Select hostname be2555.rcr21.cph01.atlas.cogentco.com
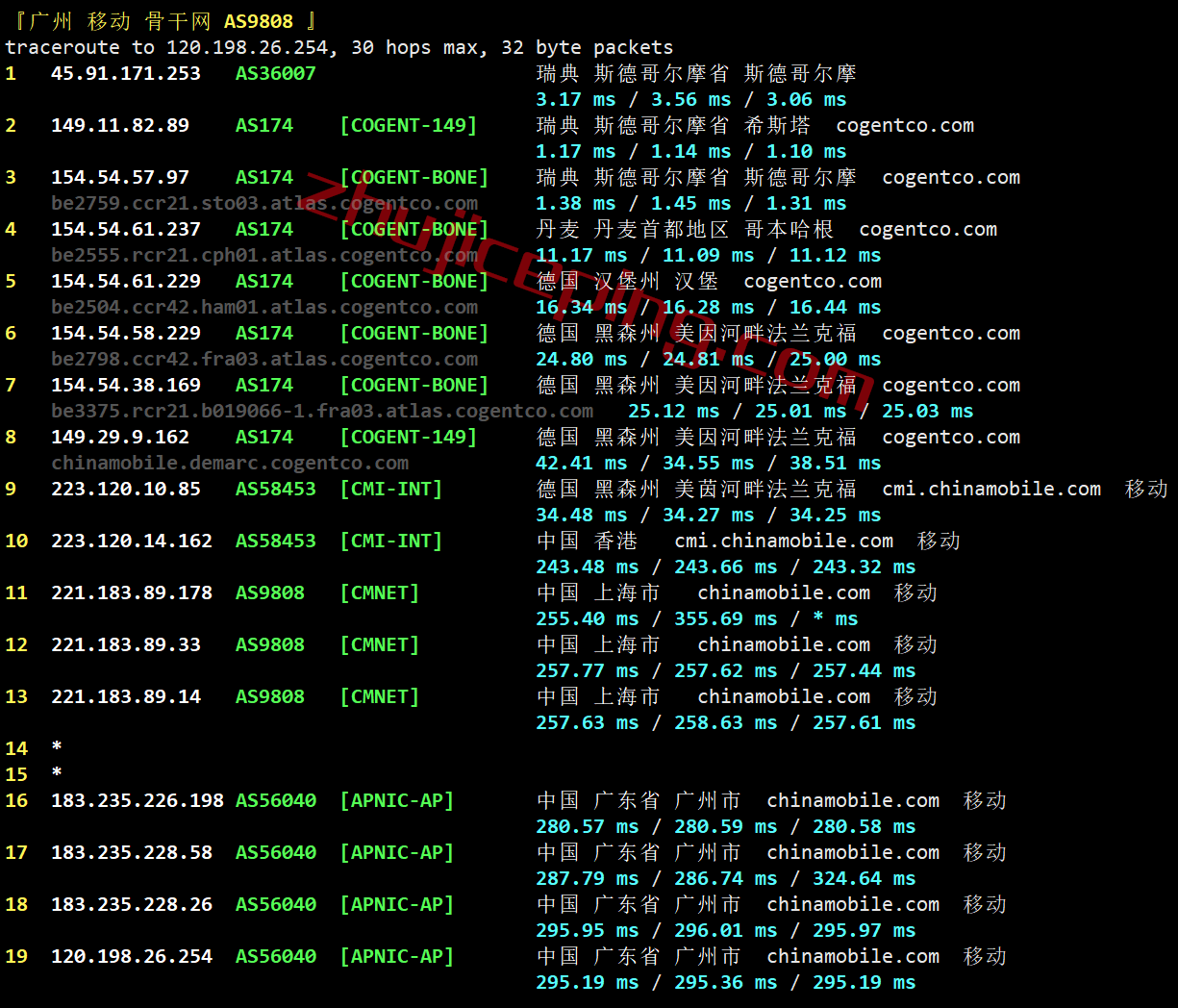Viewport: 1178px width, 1008px height. pyautogui.click(x=264, y=255)
